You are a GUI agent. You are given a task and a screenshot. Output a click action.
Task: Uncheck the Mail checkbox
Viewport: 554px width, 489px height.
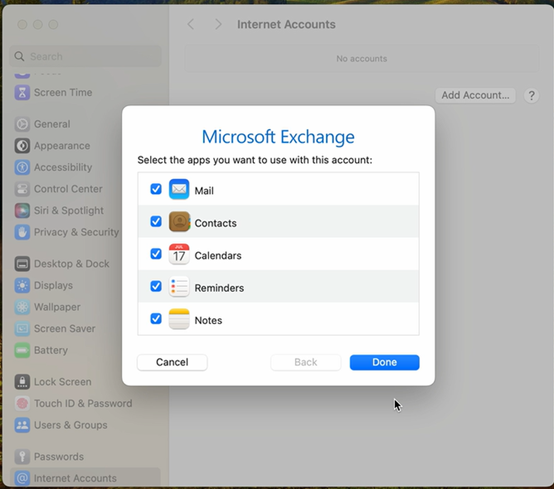156,189
